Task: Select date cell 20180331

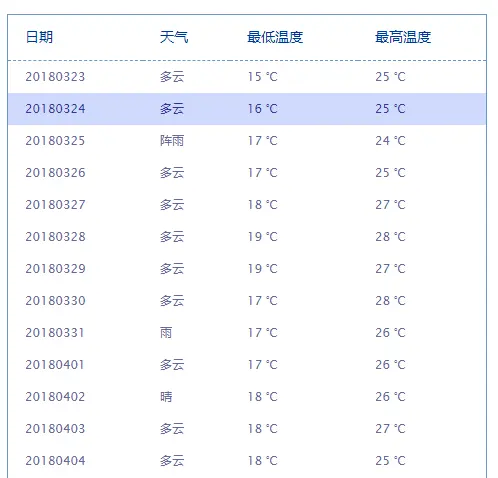Action: 55,333
